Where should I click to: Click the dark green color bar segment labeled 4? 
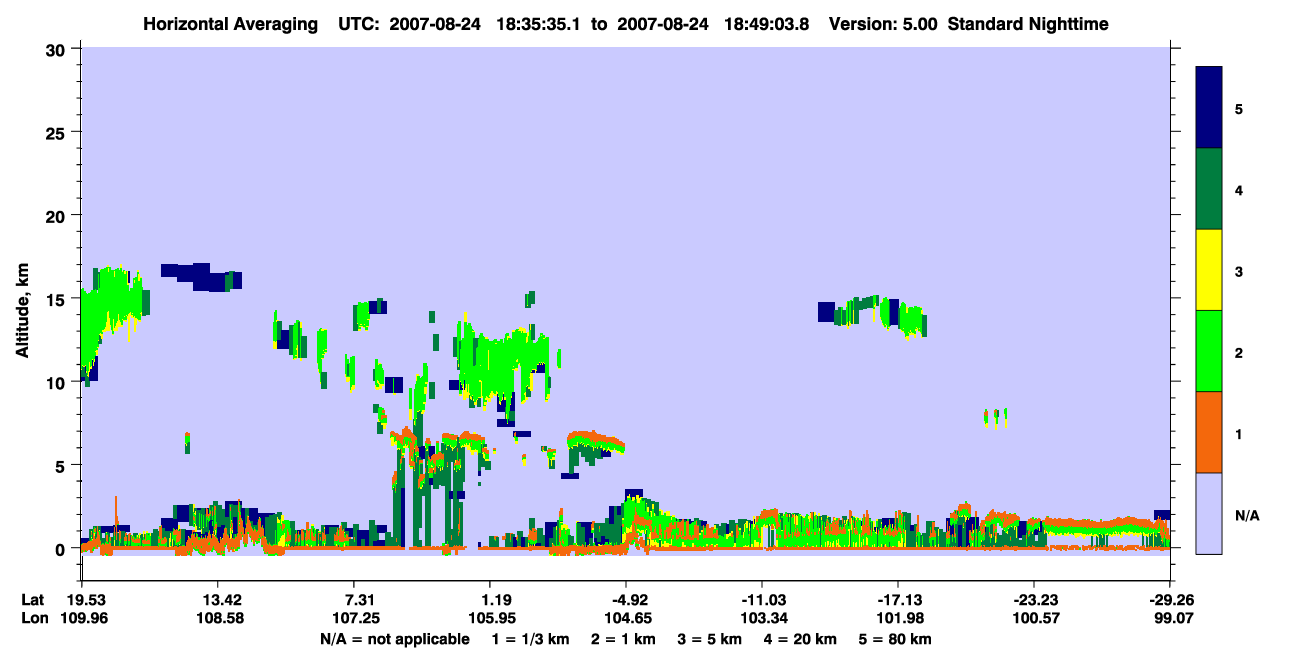(x=1209, y=189)
